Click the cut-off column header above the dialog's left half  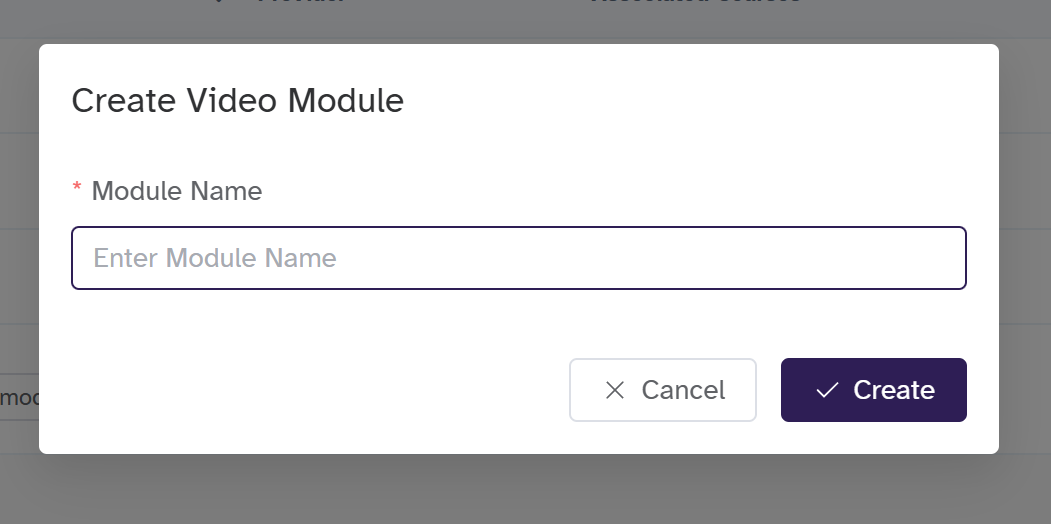click(300, 3)
